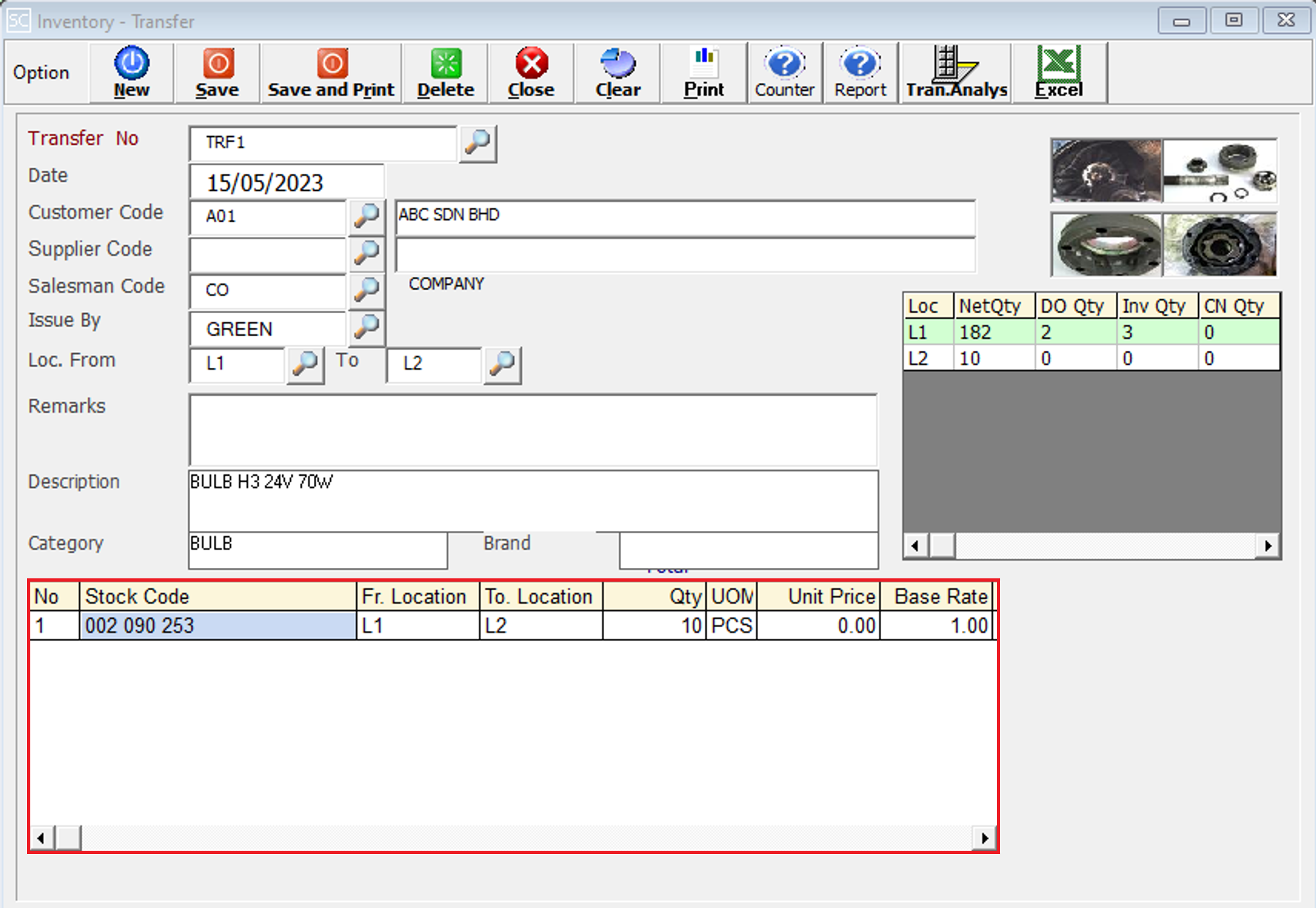Image resolution: width=1316 pixels, height=908 pixels.
Task: Open Tran.Analys tool
Action: (956, 72)
